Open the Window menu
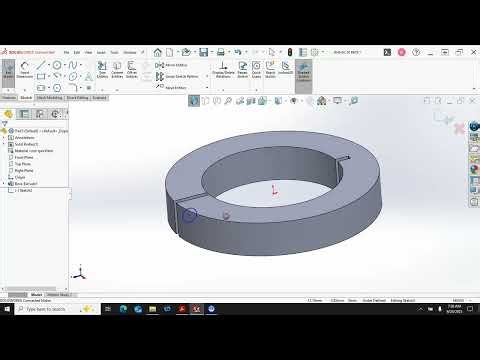Viewport: 480px width, 360px height. (x=130, y=52)
